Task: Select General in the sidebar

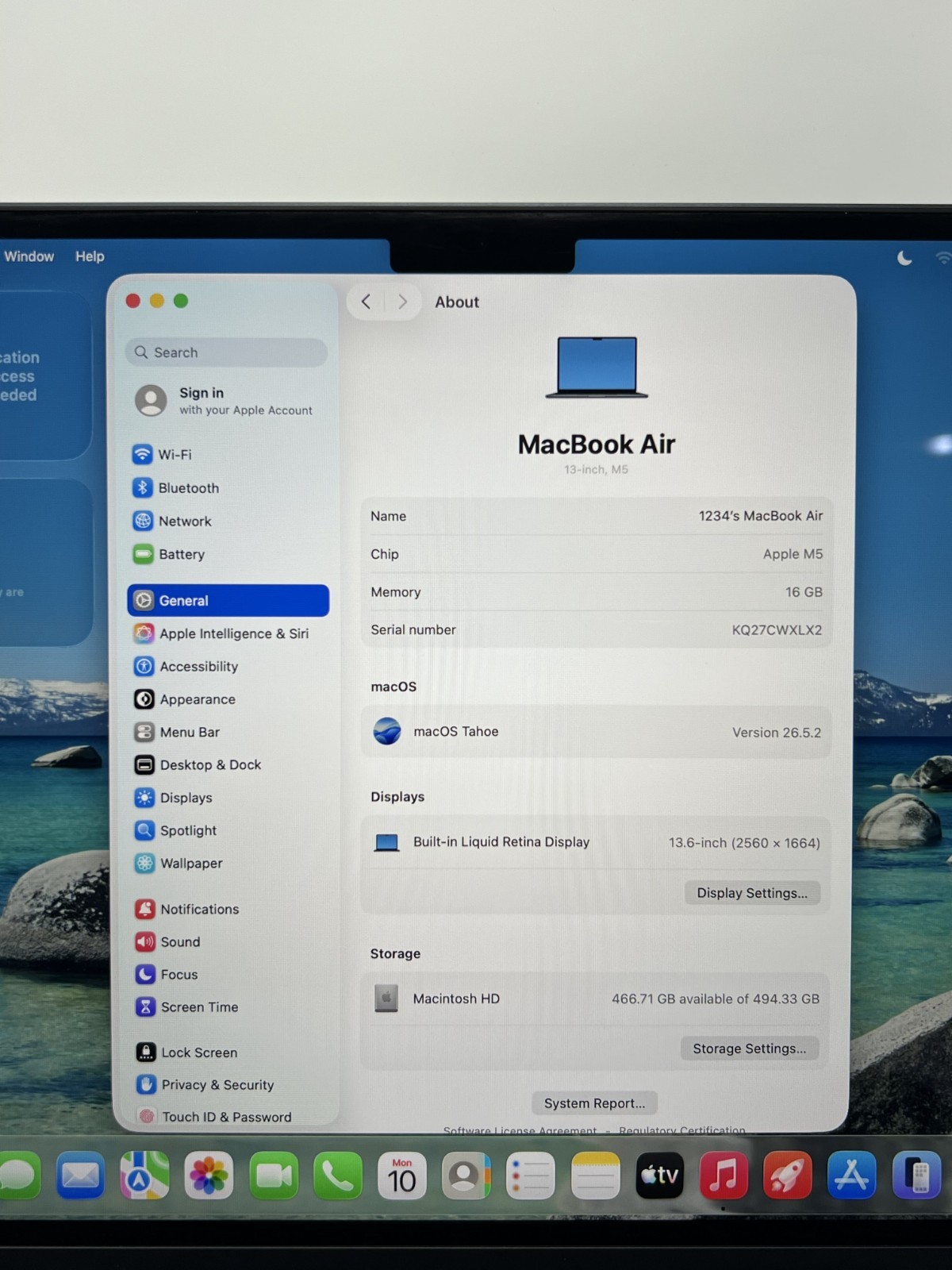Action: 228,600
